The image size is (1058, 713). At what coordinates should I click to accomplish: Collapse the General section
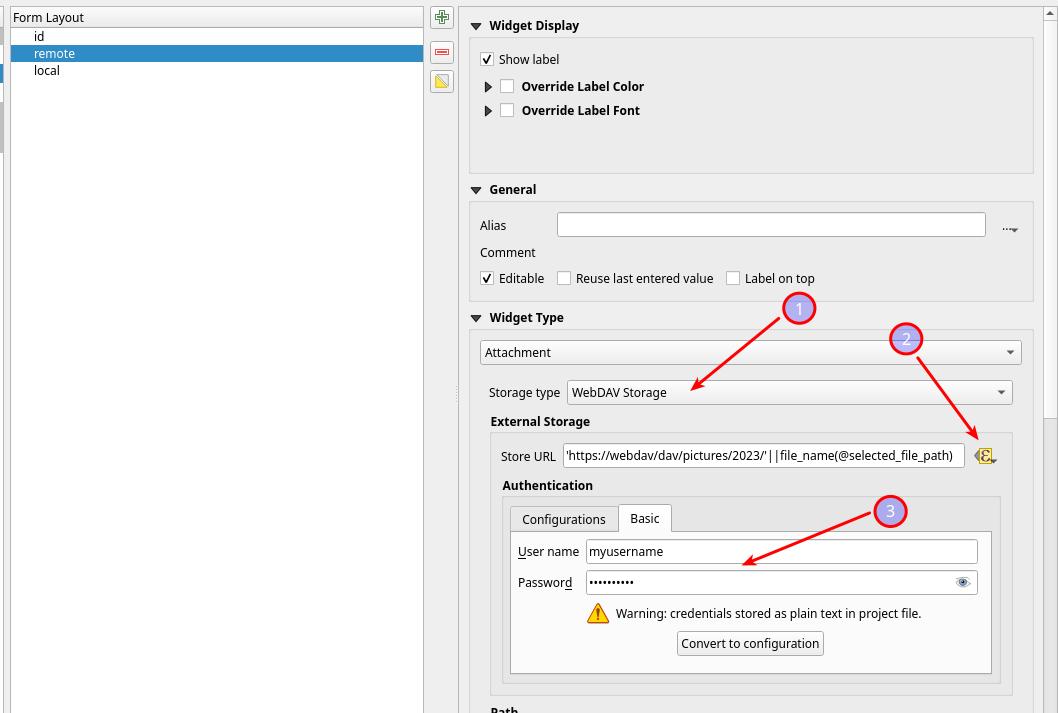[476, 190]
